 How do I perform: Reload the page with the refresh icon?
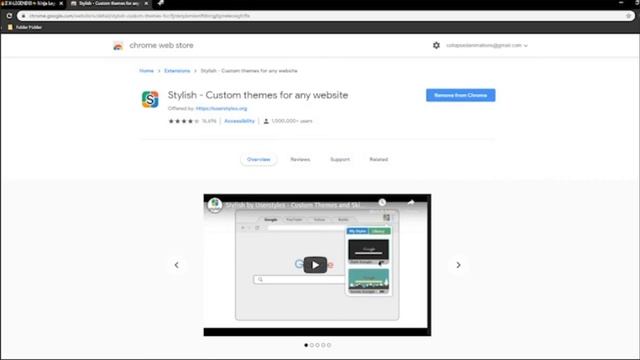pyautogui.click(x=9, y=16)
